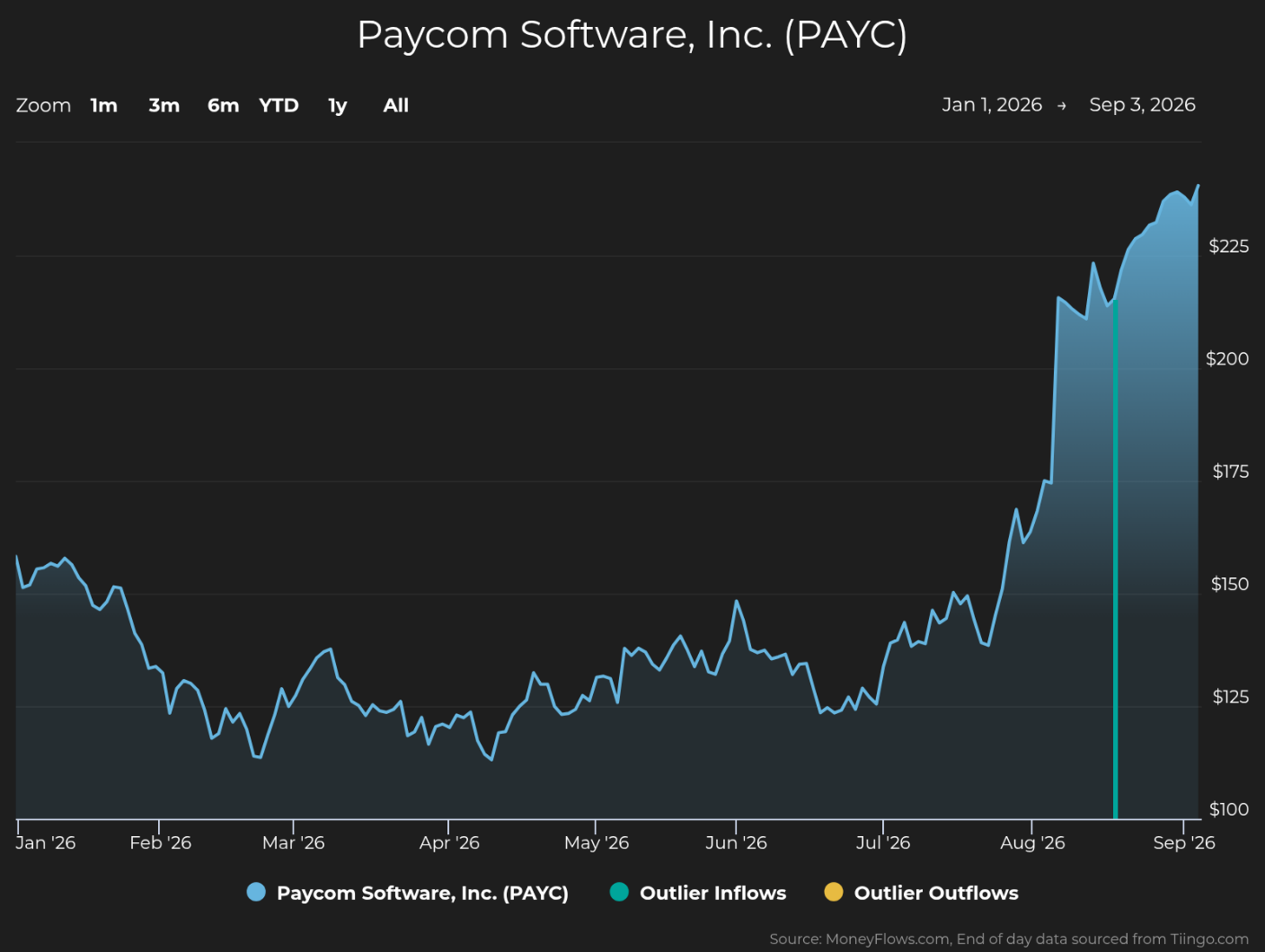1265x952 pixels.
Task: Click the MoneyFlows.com source credit text
Action: pyautogui.click(x=1009, y=939)
